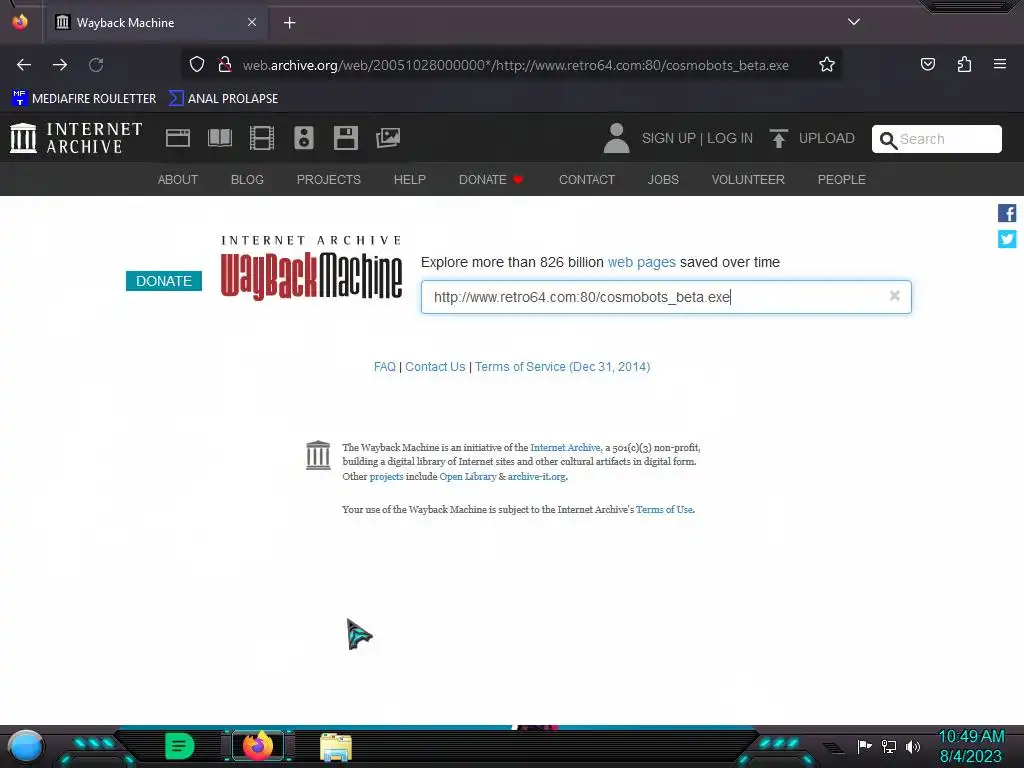Open the HELP menu item
The image size is (1024, 768).
click(x=409, y=180)
